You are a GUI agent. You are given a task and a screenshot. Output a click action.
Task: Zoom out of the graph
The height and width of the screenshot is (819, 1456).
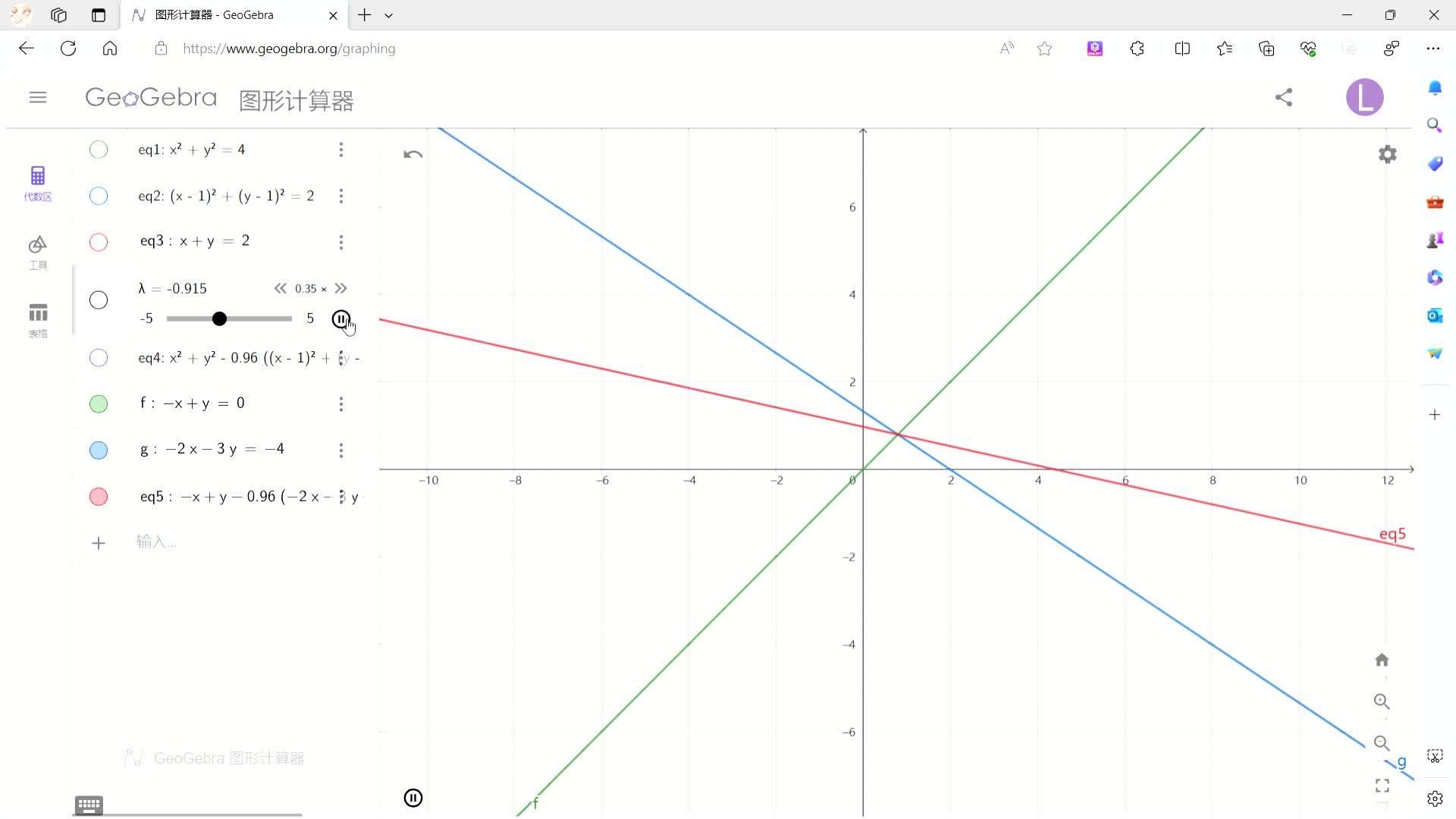tap(1382, 743)
